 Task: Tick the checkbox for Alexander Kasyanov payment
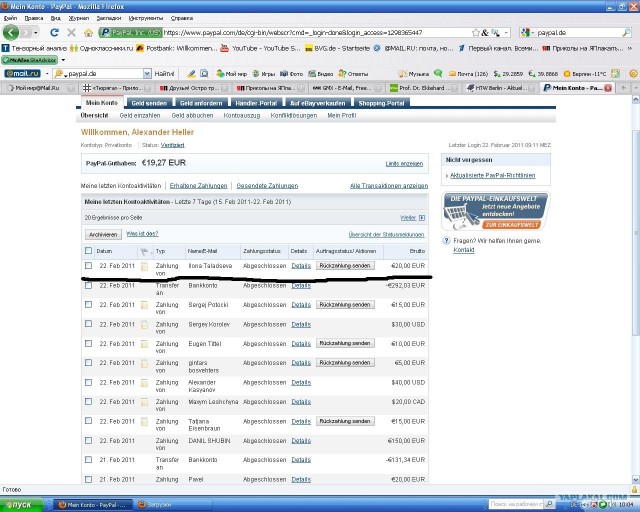pos(88,382)
